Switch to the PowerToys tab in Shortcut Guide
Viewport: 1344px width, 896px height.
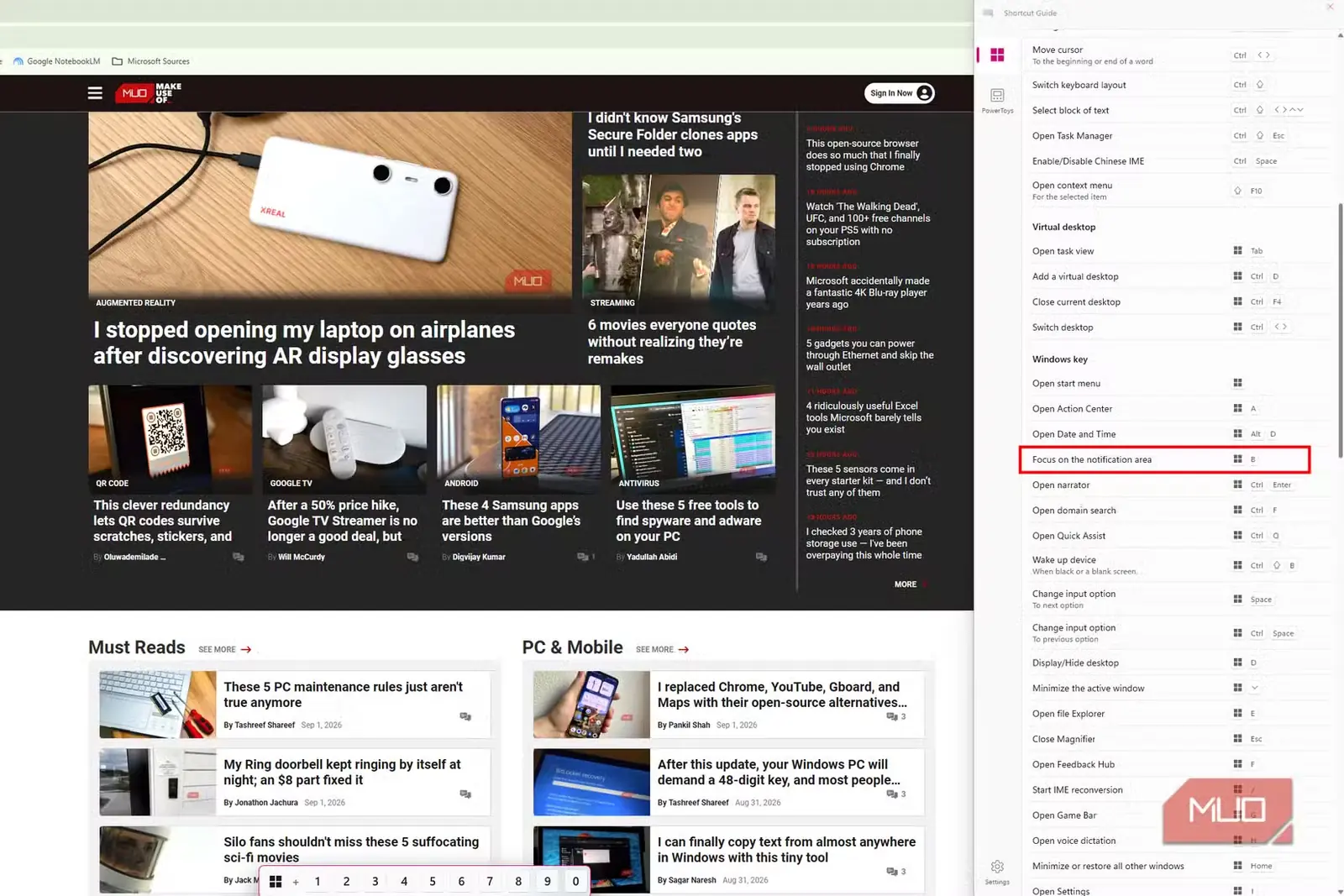point(997,100)
